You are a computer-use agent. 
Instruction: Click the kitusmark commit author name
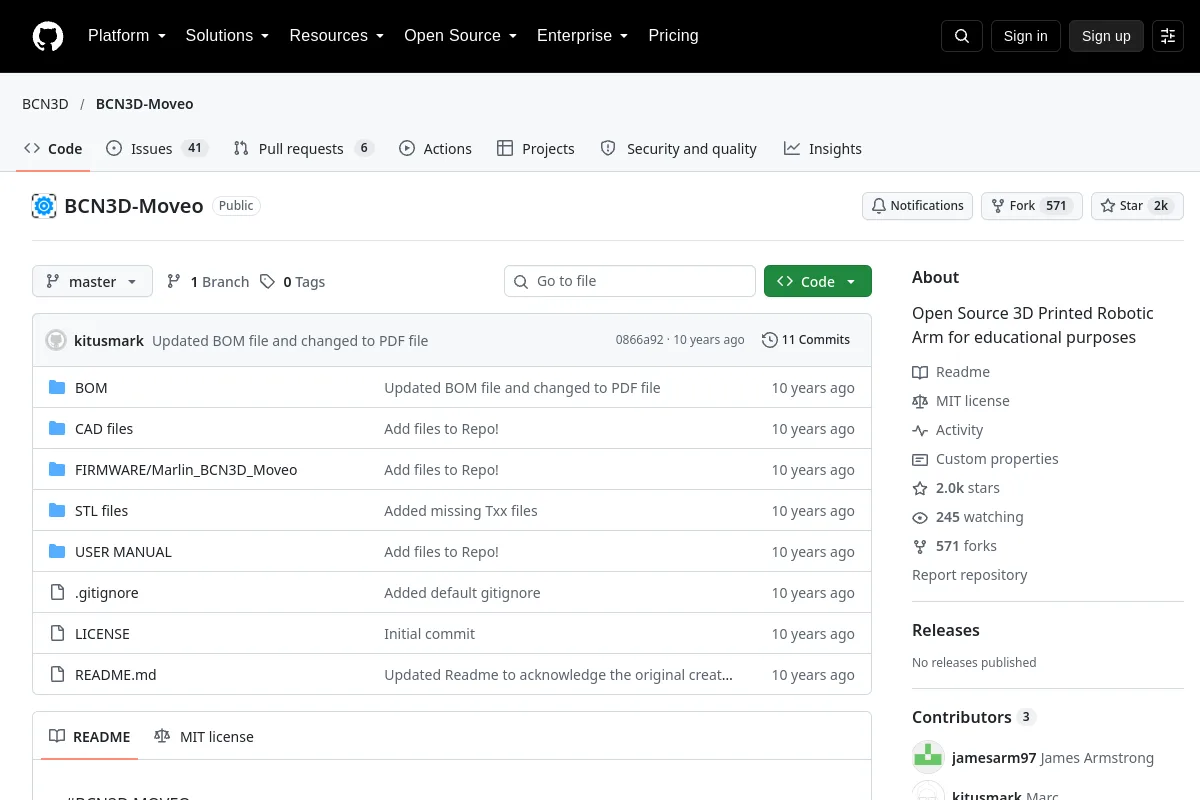(109, 340)
